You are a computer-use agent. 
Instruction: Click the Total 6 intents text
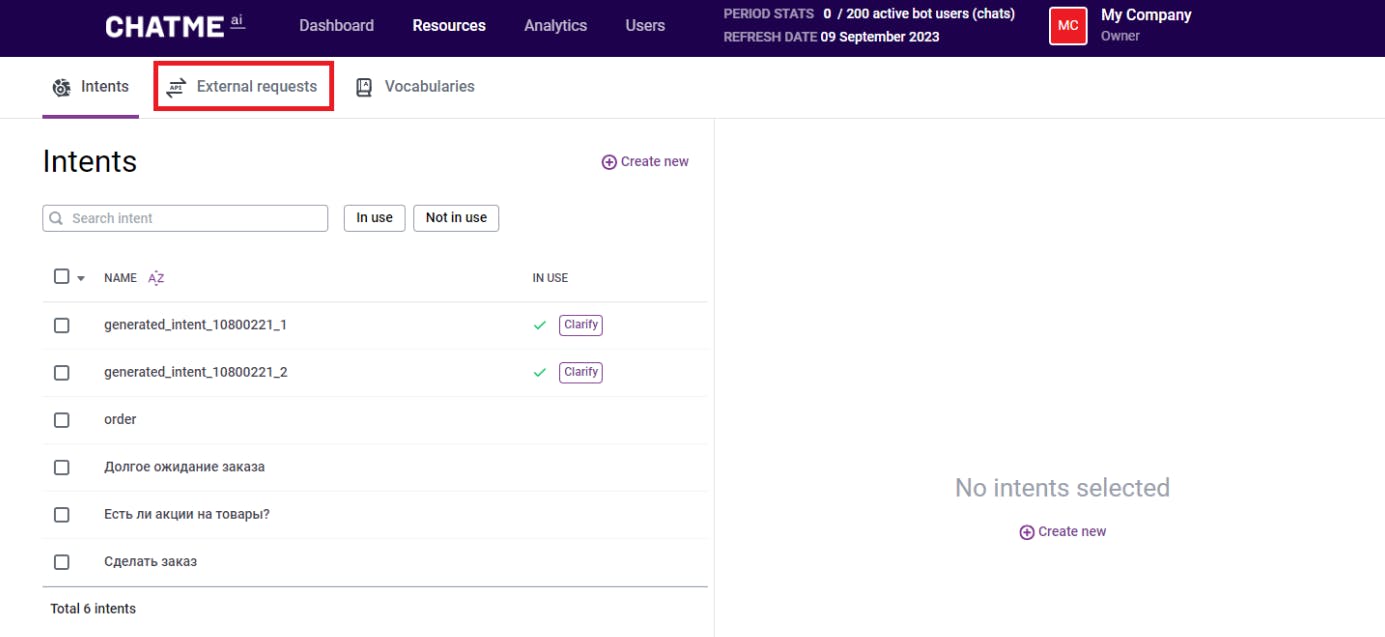click(93, 609)
